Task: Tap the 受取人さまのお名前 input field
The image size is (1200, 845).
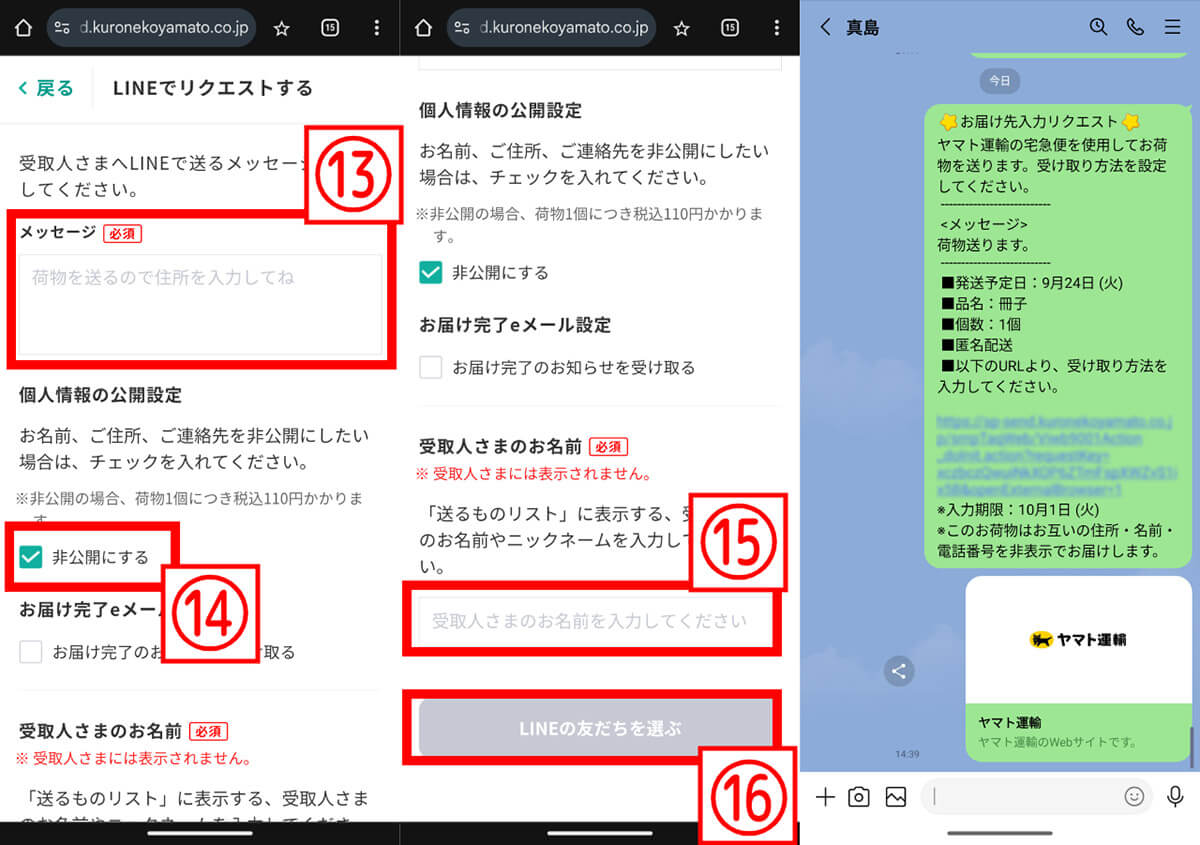Action: pyautogui.click(x=592, y=620)
